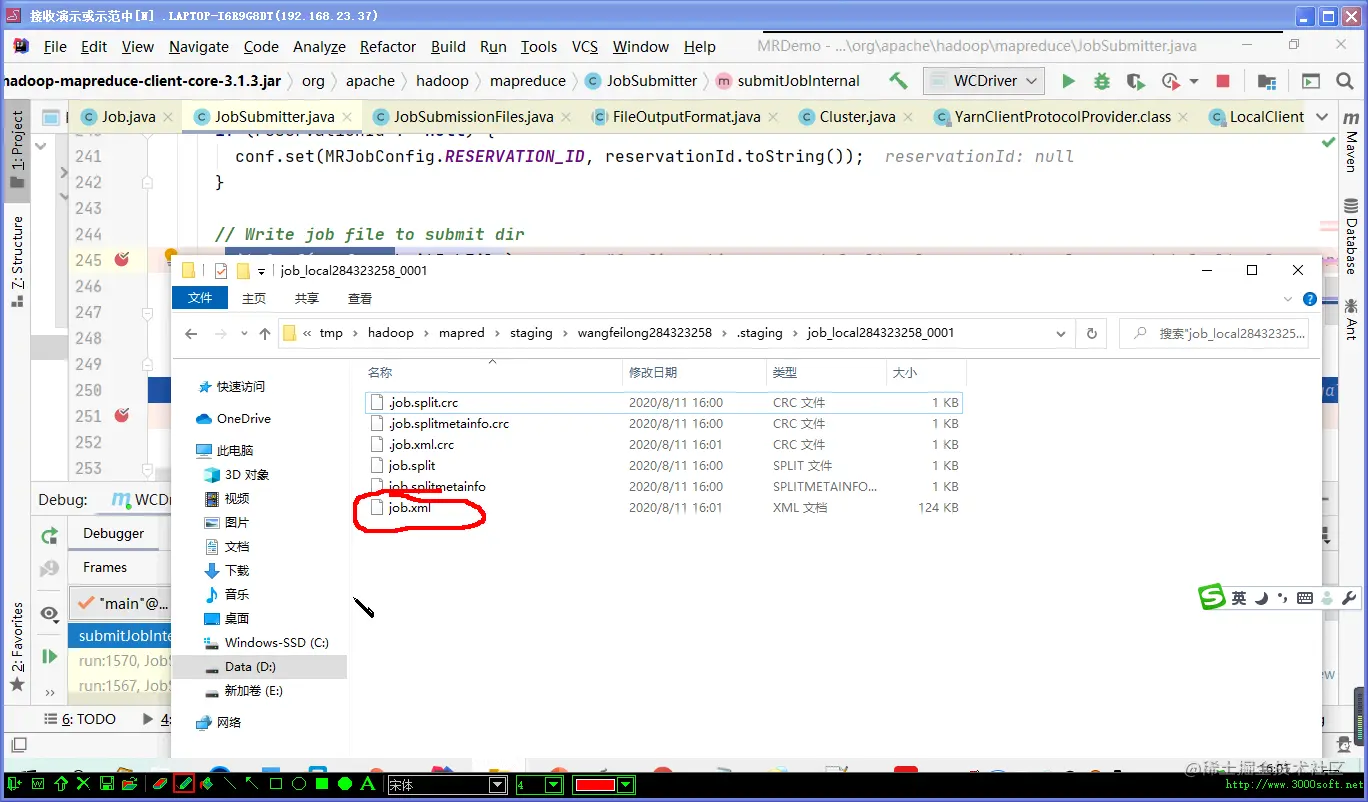Click the Search Everywhere magnifier icon
1368x802 pixels.
coord(1343,81)
